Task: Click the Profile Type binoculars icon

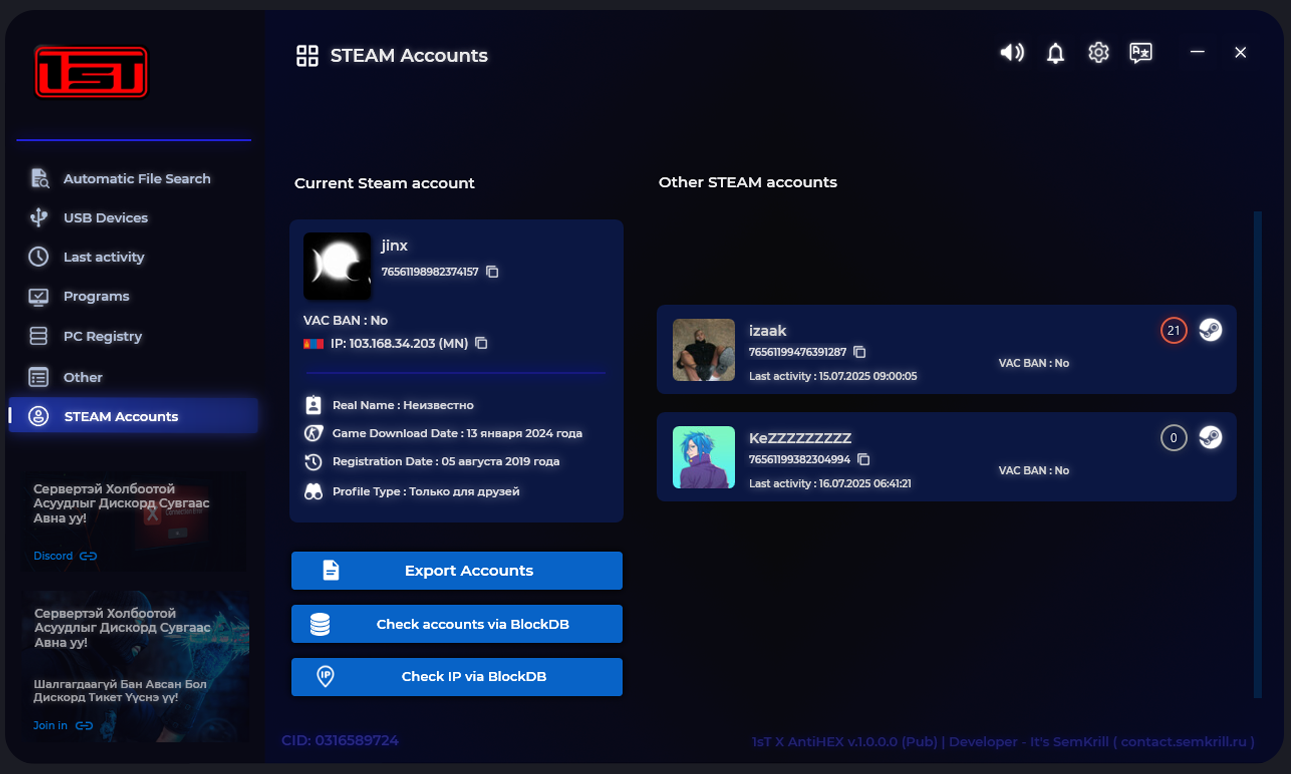Action: click(x=313, y=491)
